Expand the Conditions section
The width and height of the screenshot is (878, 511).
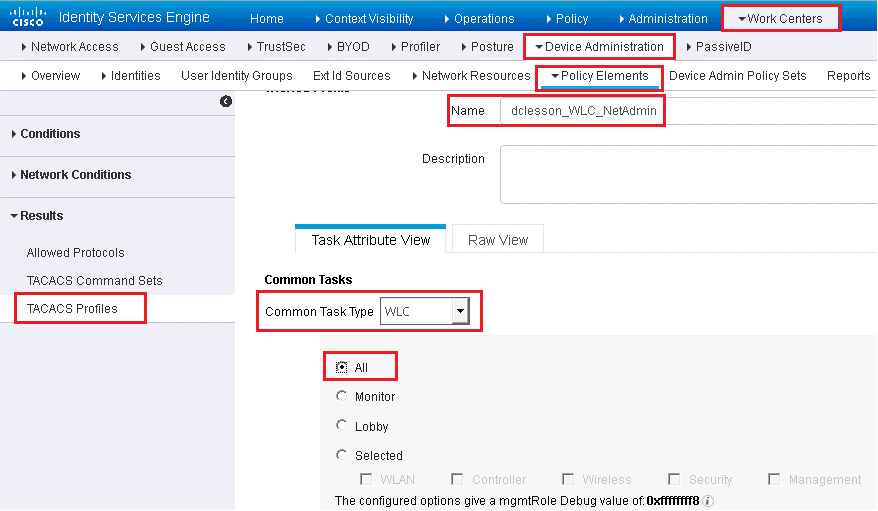[x=46, y=134]
